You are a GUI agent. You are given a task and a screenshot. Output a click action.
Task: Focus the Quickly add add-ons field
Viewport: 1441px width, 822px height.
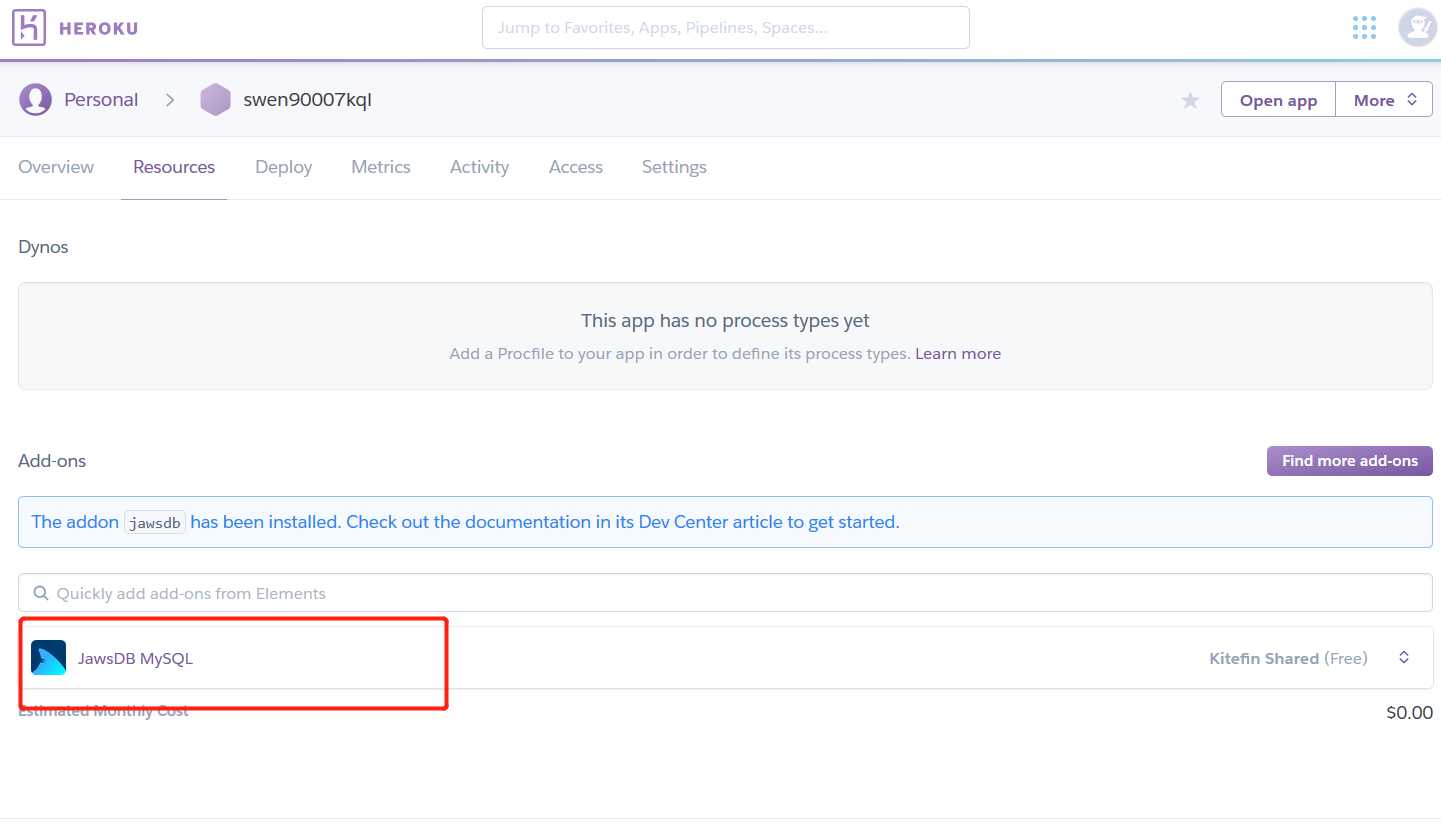click(x=725, y=593)
